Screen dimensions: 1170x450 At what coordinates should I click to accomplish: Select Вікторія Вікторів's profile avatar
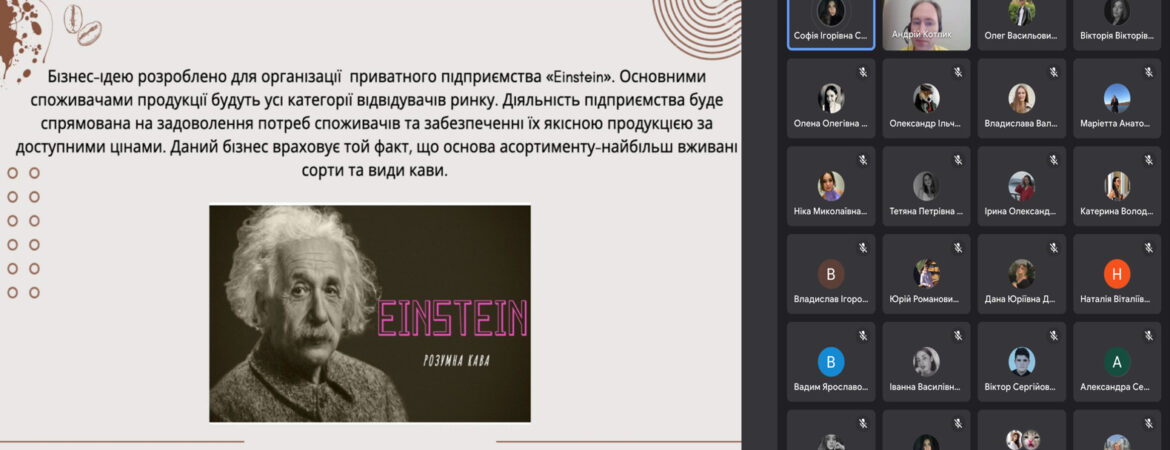point(1117,11)
